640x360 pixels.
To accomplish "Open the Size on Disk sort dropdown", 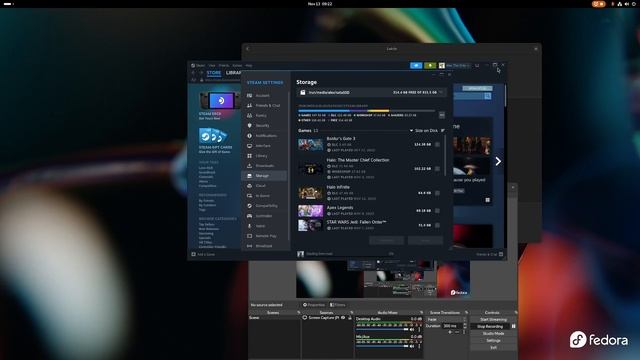I will (x=424, y=131).
